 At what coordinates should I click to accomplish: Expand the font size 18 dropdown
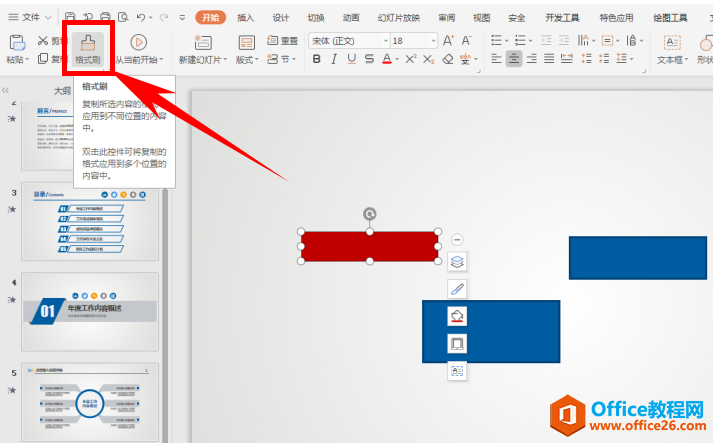click(x=412, y=40)
